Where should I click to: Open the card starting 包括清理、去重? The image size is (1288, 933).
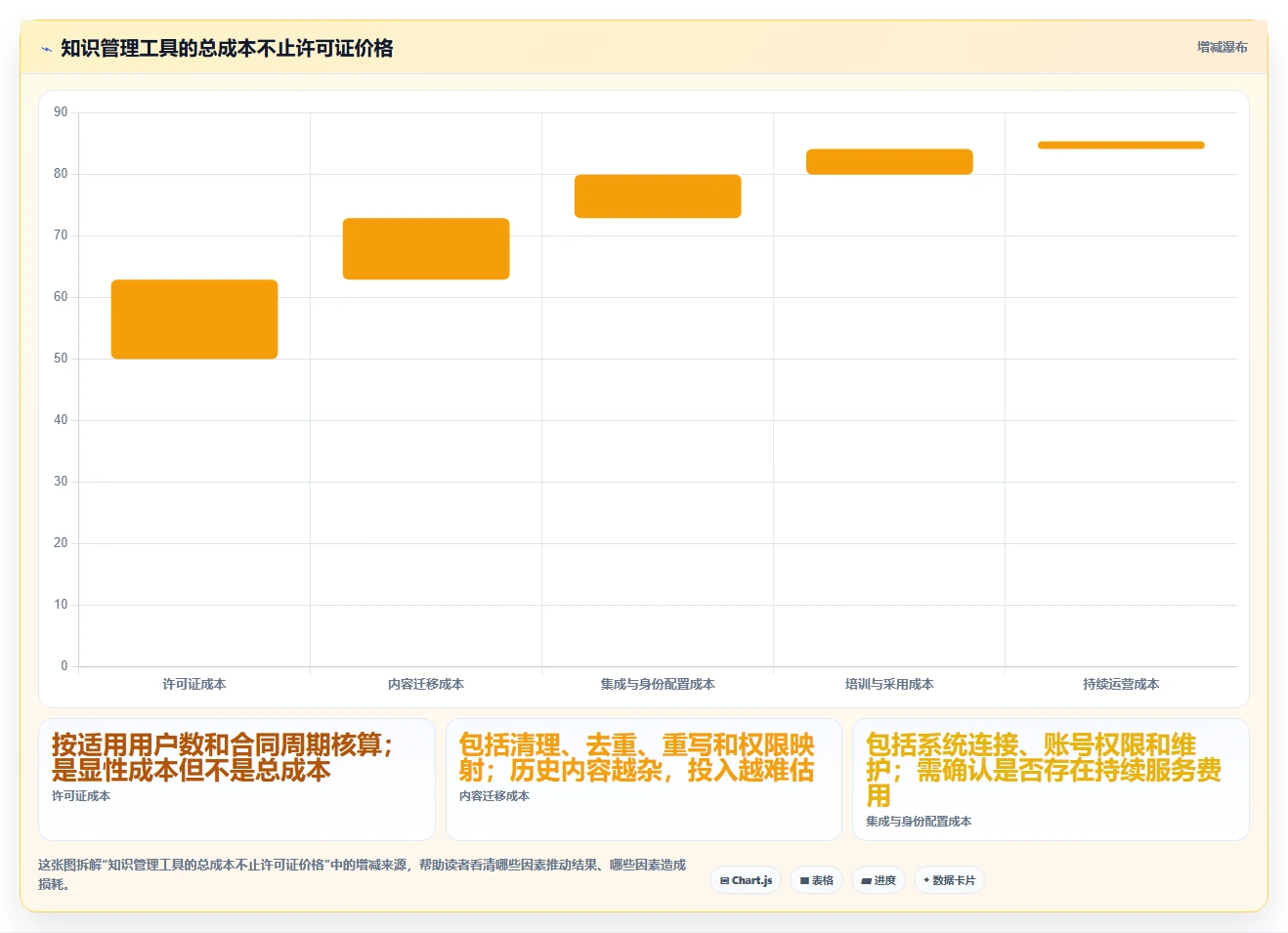[644, 780]
